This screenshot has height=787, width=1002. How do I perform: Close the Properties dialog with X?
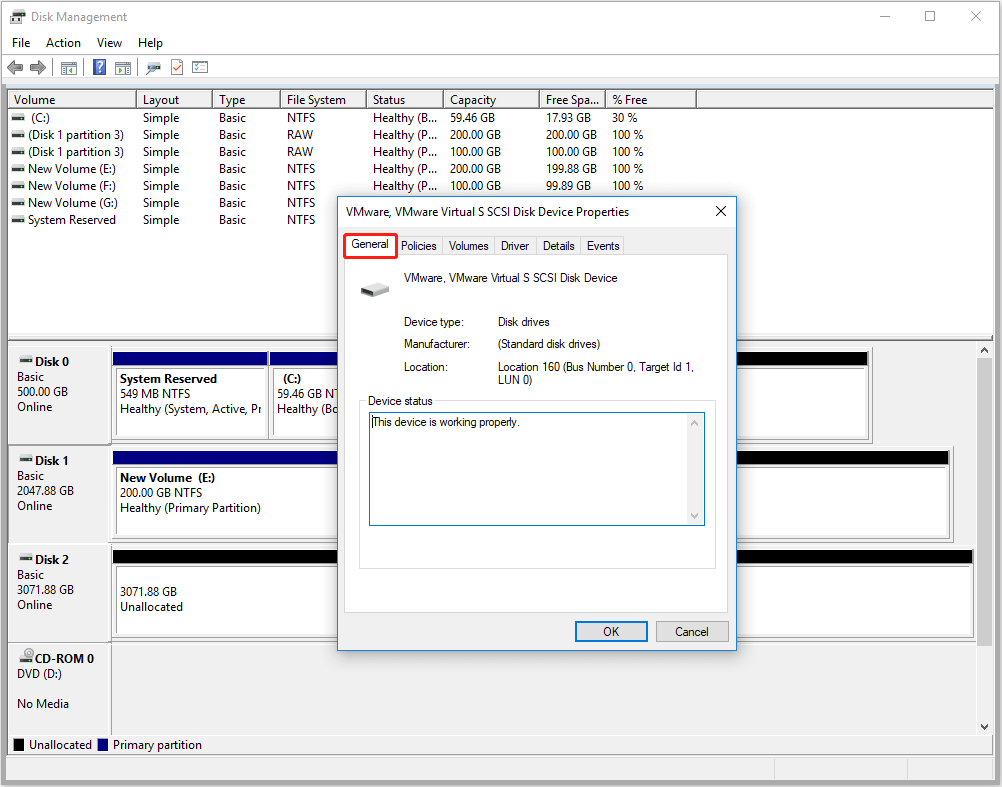(721, 211)
